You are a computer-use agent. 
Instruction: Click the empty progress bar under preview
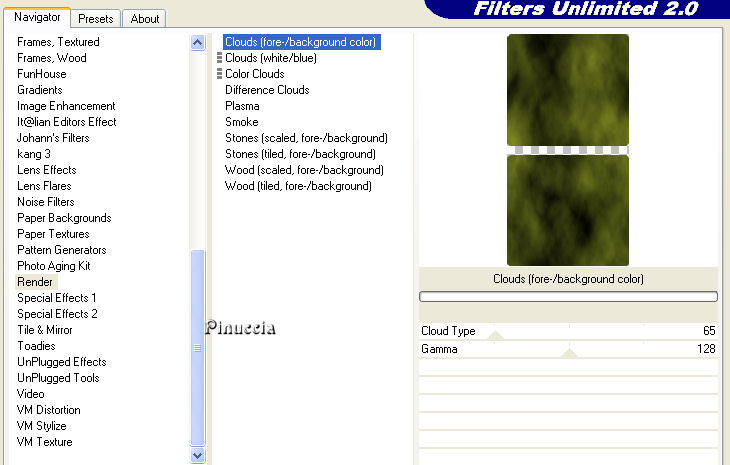(568, 297)
